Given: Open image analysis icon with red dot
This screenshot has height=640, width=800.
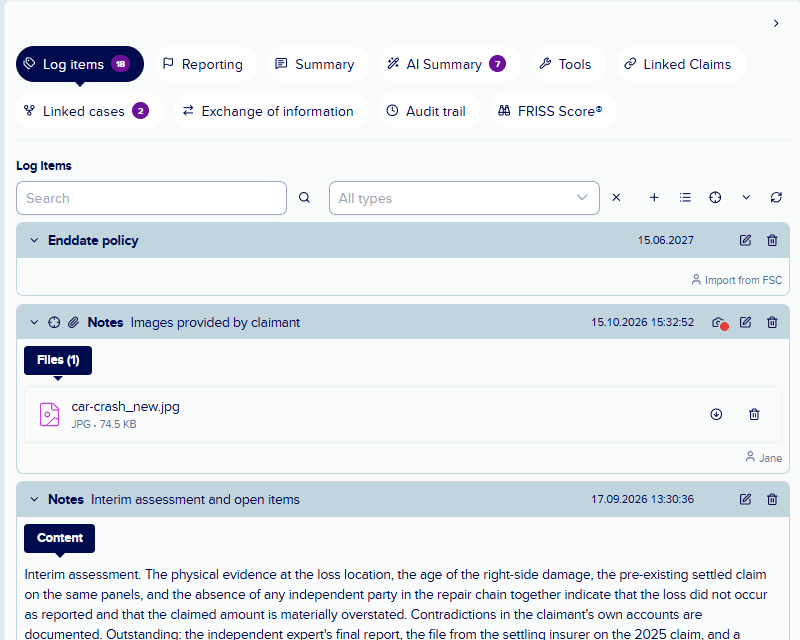Looking at the screenshot, I should point(719,323).
